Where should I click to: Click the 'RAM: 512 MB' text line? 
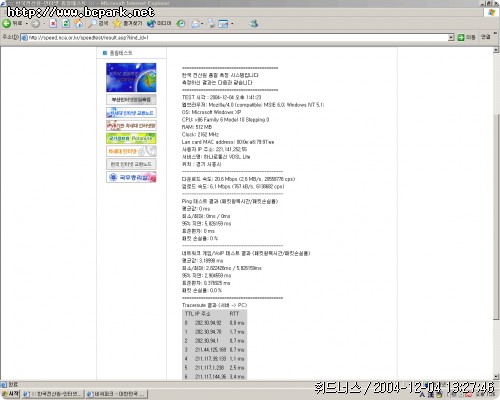pos(197,127)
